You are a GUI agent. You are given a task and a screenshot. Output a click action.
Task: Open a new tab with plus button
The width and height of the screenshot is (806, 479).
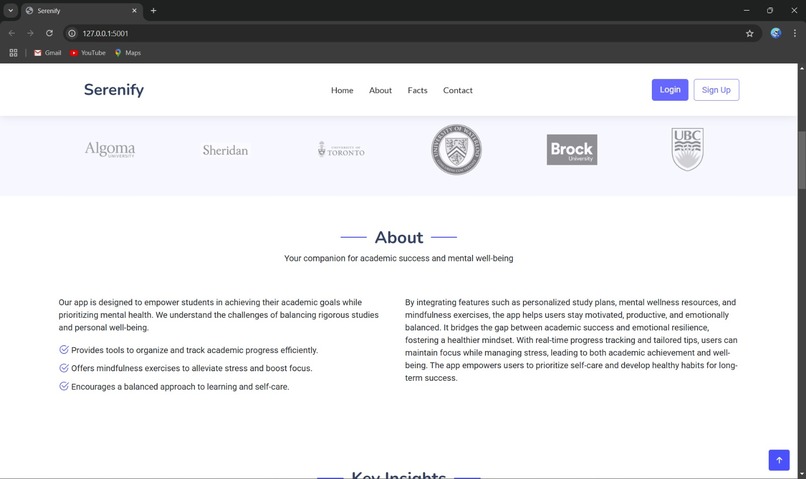click(x=153, y=11)
